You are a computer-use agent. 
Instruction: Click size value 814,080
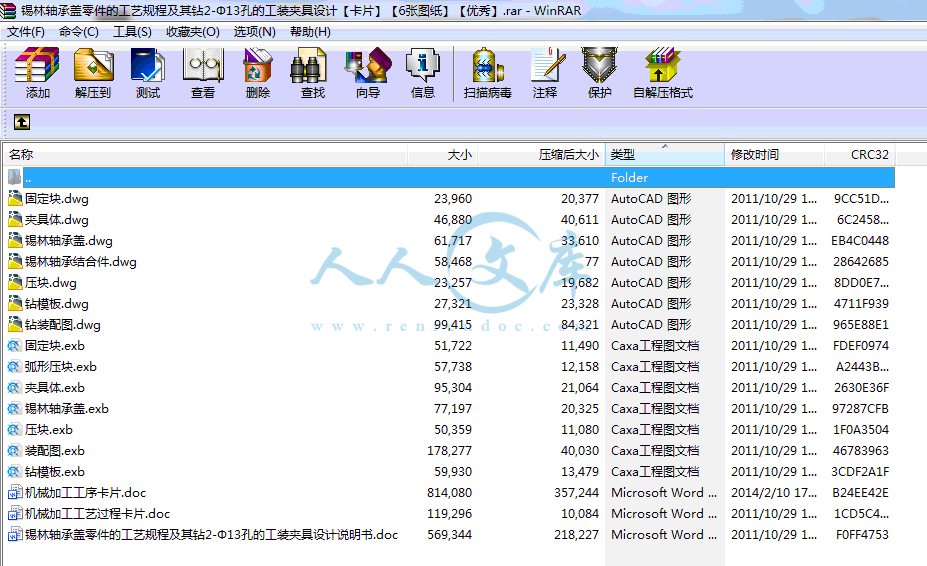(449, 493)
